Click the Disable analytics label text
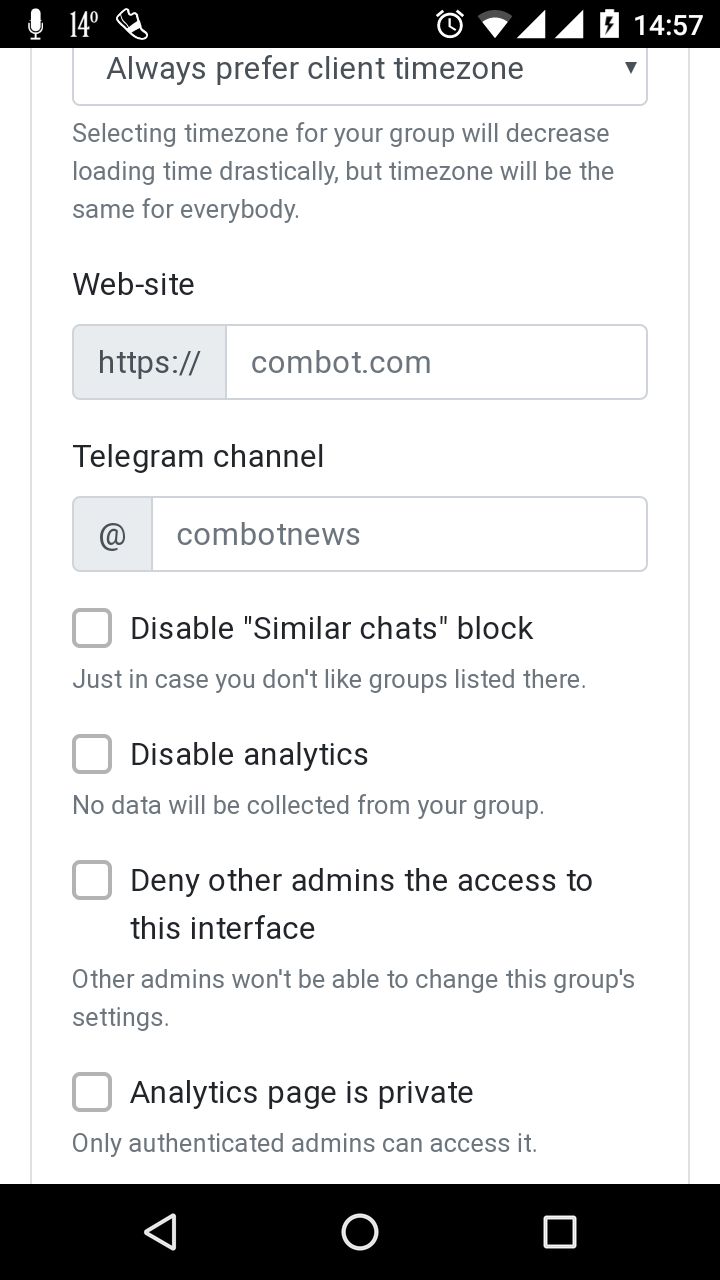Image resolution: width=720 pixels, height=1280 pixels. coord(249,755)
